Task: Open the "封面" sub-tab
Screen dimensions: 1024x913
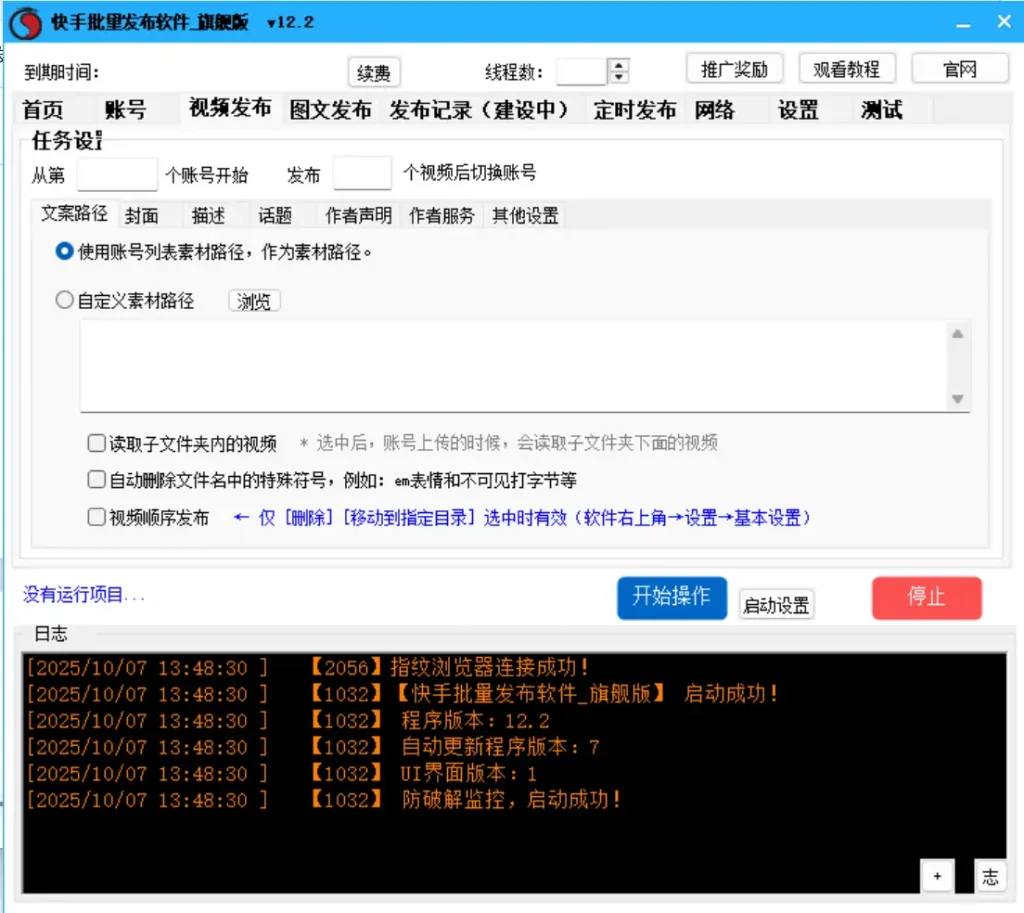Action: [142, 215]
